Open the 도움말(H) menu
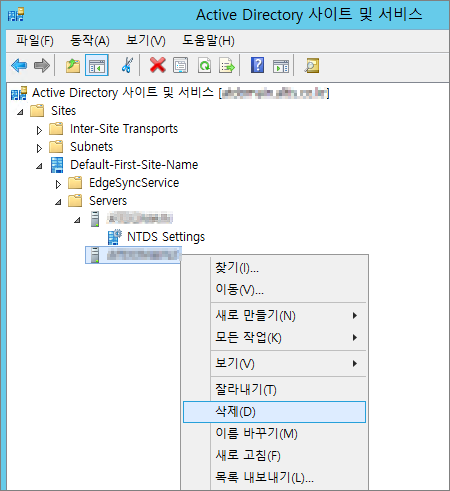450x491 pixels. point(208,41)
